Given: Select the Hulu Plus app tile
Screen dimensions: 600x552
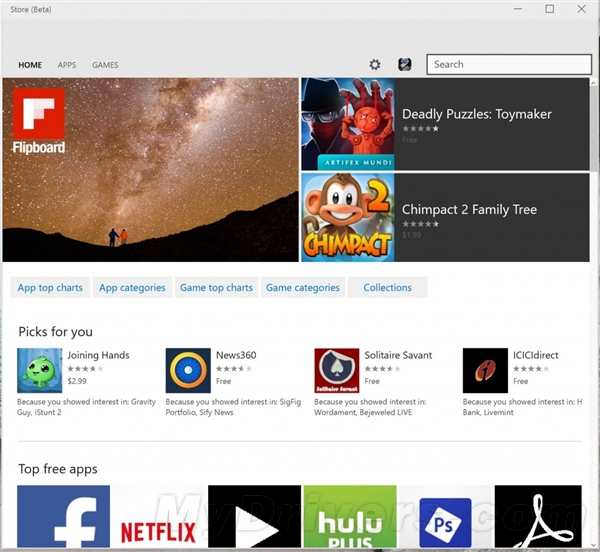Looking at the screenshot, I should coord(350,516).
